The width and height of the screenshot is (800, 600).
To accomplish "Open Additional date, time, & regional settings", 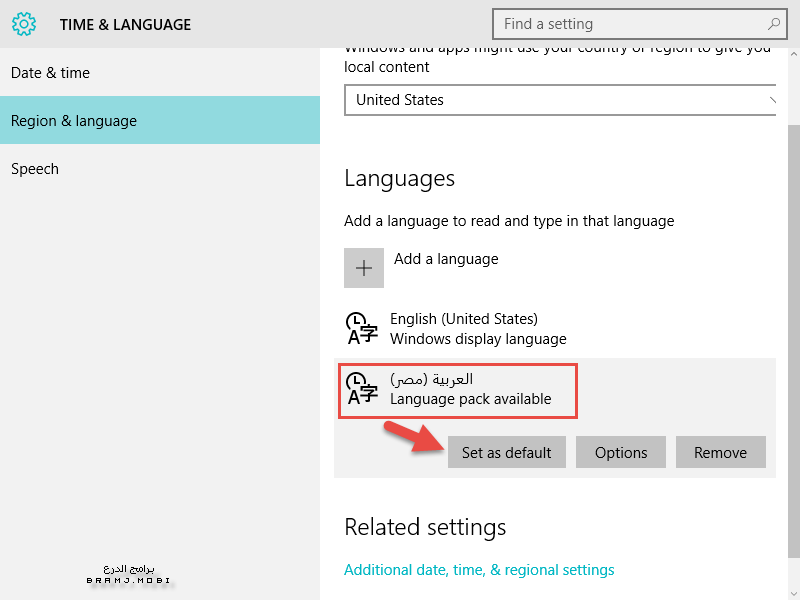I will tap(479, 570).
